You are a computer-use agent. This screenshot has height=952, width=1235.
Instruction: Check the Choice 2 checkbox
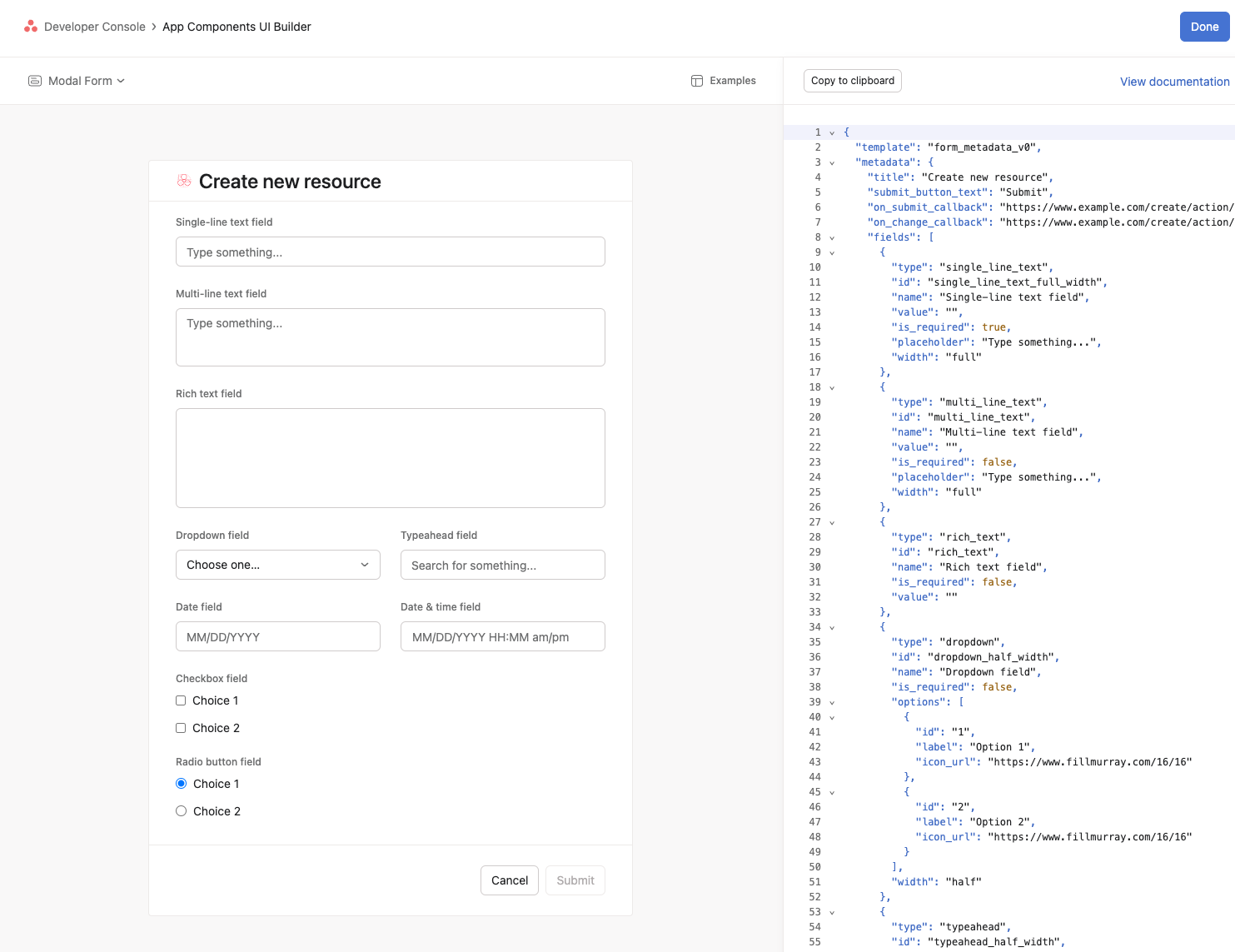point(181,728)
